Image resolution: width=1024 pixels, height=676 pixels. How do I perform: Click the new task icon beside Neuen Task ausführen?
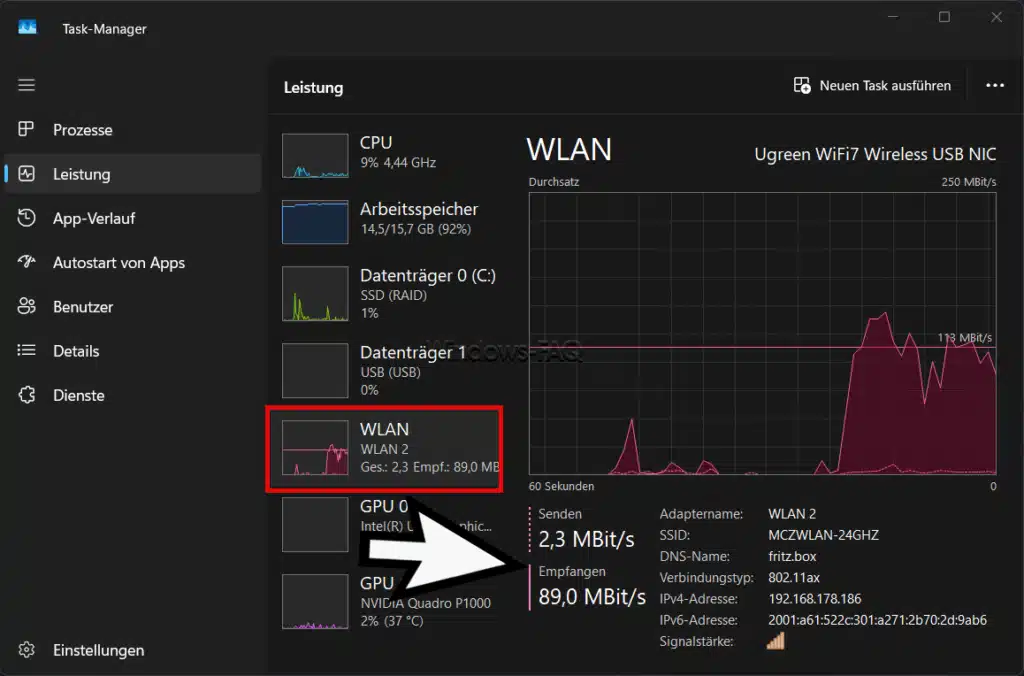click(x=802, y=86)
